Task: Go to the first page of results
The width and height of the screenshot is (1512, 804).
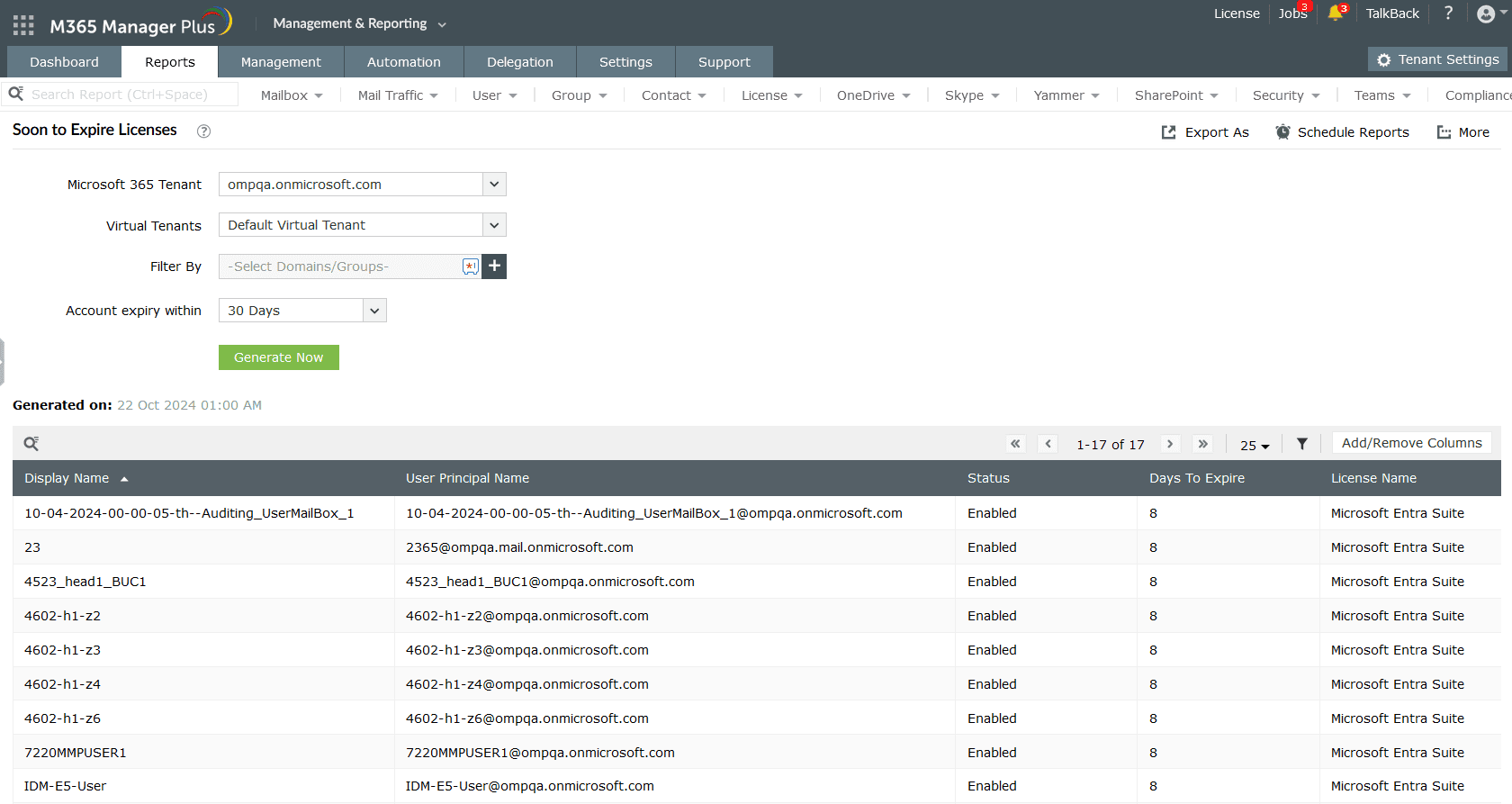Action: pyautogui.click(x=1015, y=444)
